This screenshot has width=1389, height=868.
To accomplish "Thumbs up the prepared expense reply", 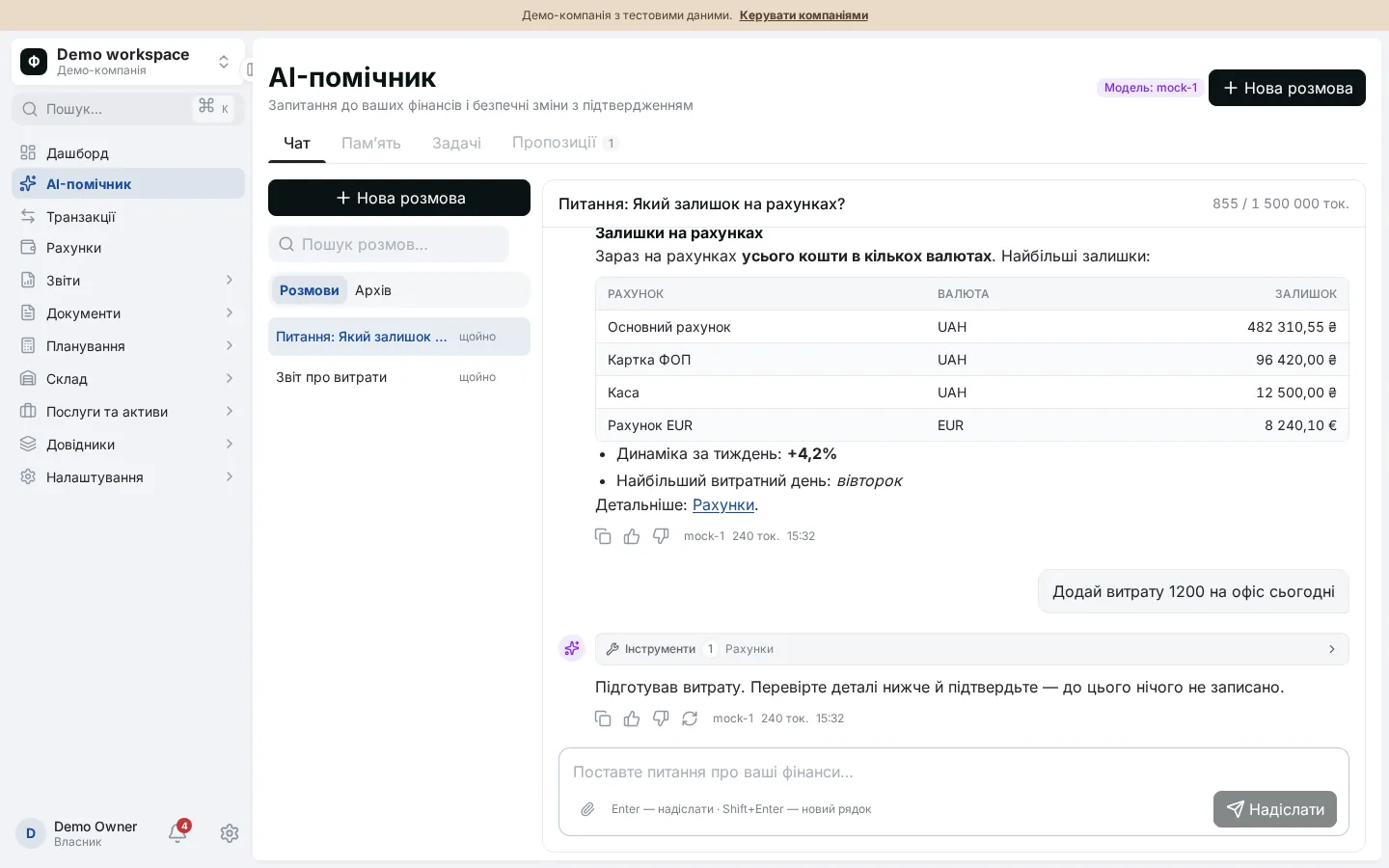I will pyautogui.click(x=632, y=719).
